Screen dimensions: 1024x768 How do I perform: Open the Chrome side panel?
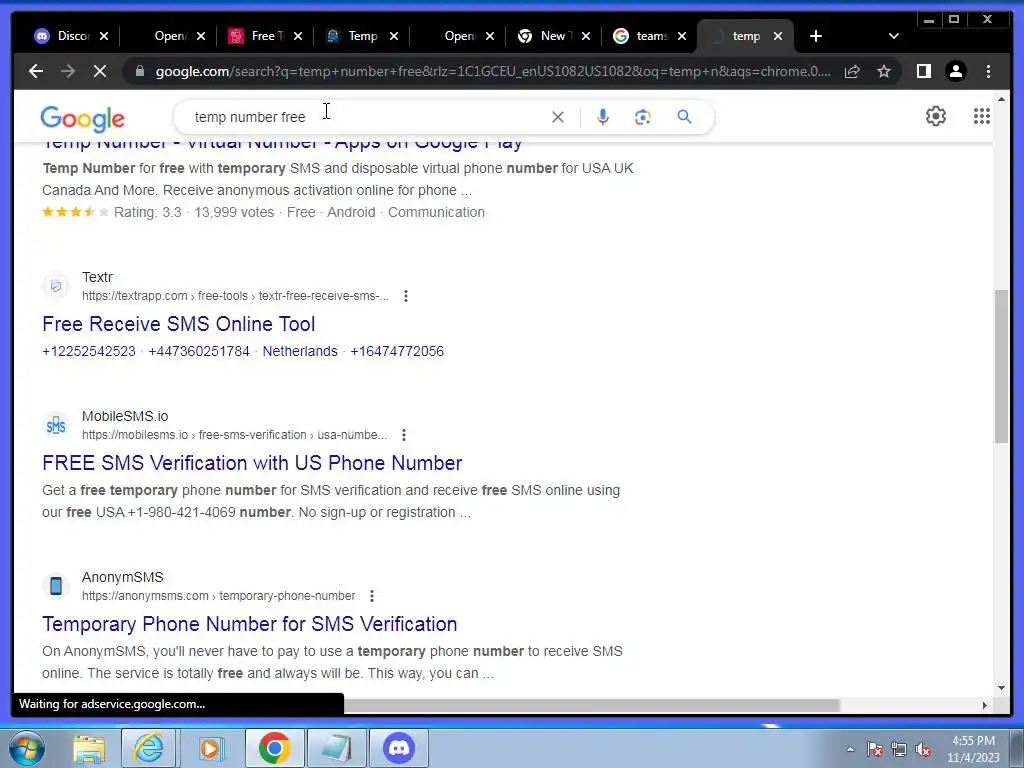923,71
